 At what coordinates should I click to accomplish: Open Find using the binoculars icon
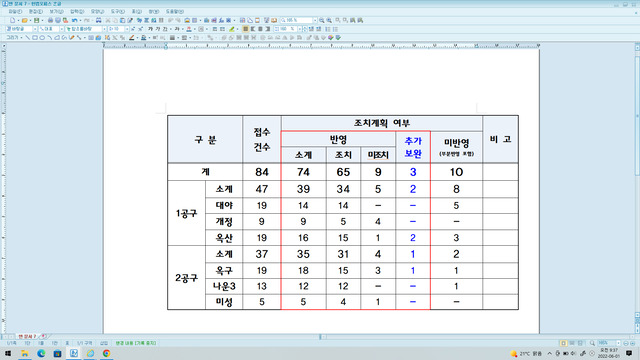pyautogui.click(x=98, y=20)
